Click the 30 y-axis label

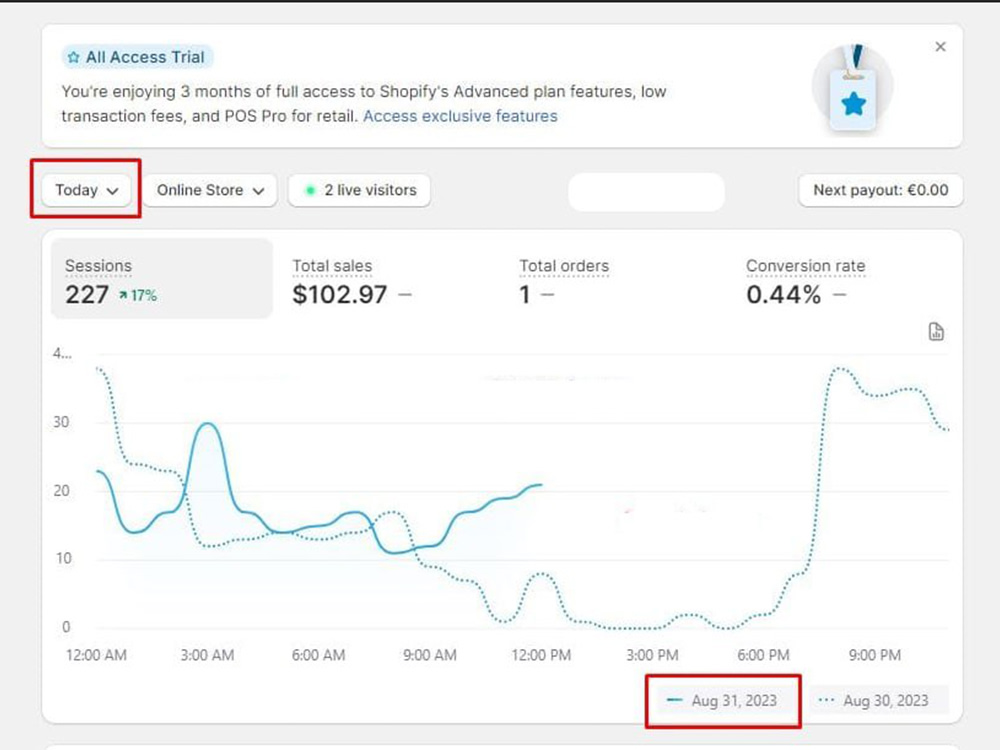[61, 422]
